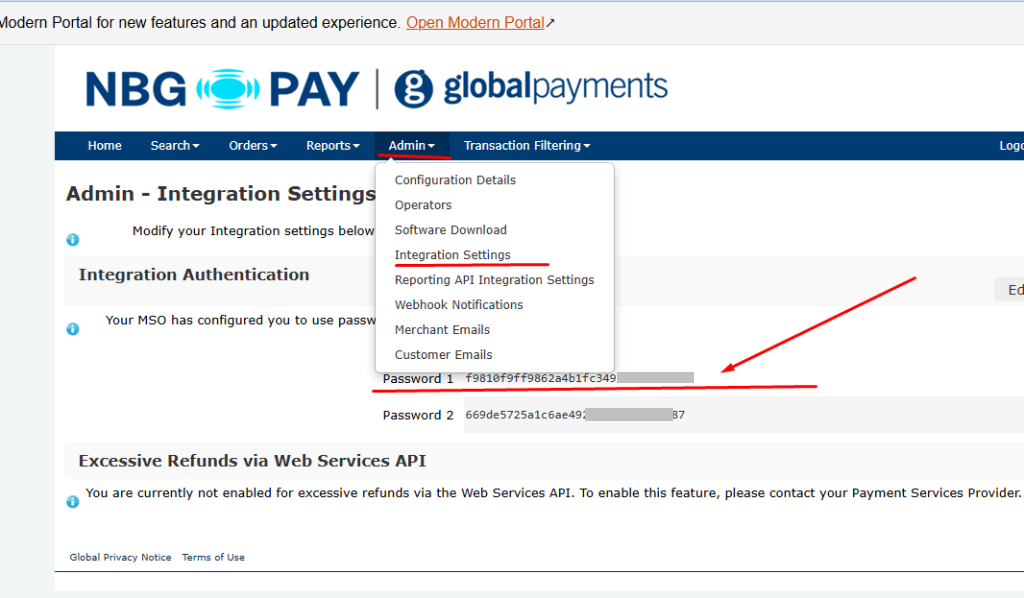Choose Software Download menu entry
The image size is (1024, 598).
point(451,230)
